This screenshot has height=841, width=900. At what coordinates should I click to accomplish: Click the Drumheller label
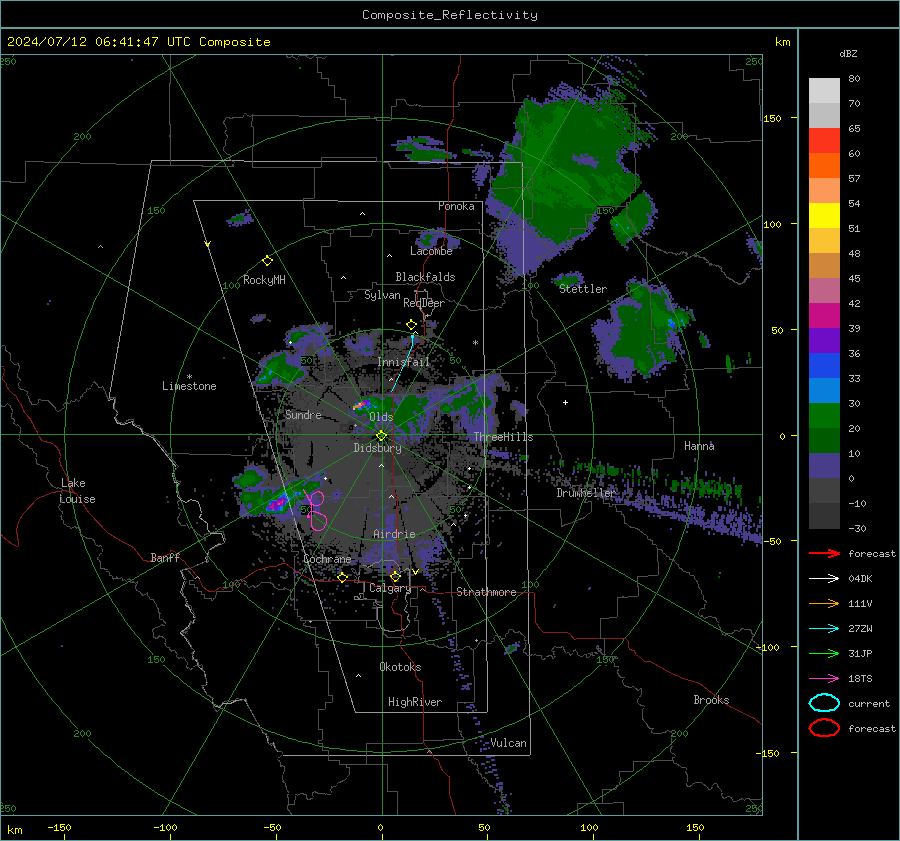tap(586, 493)
